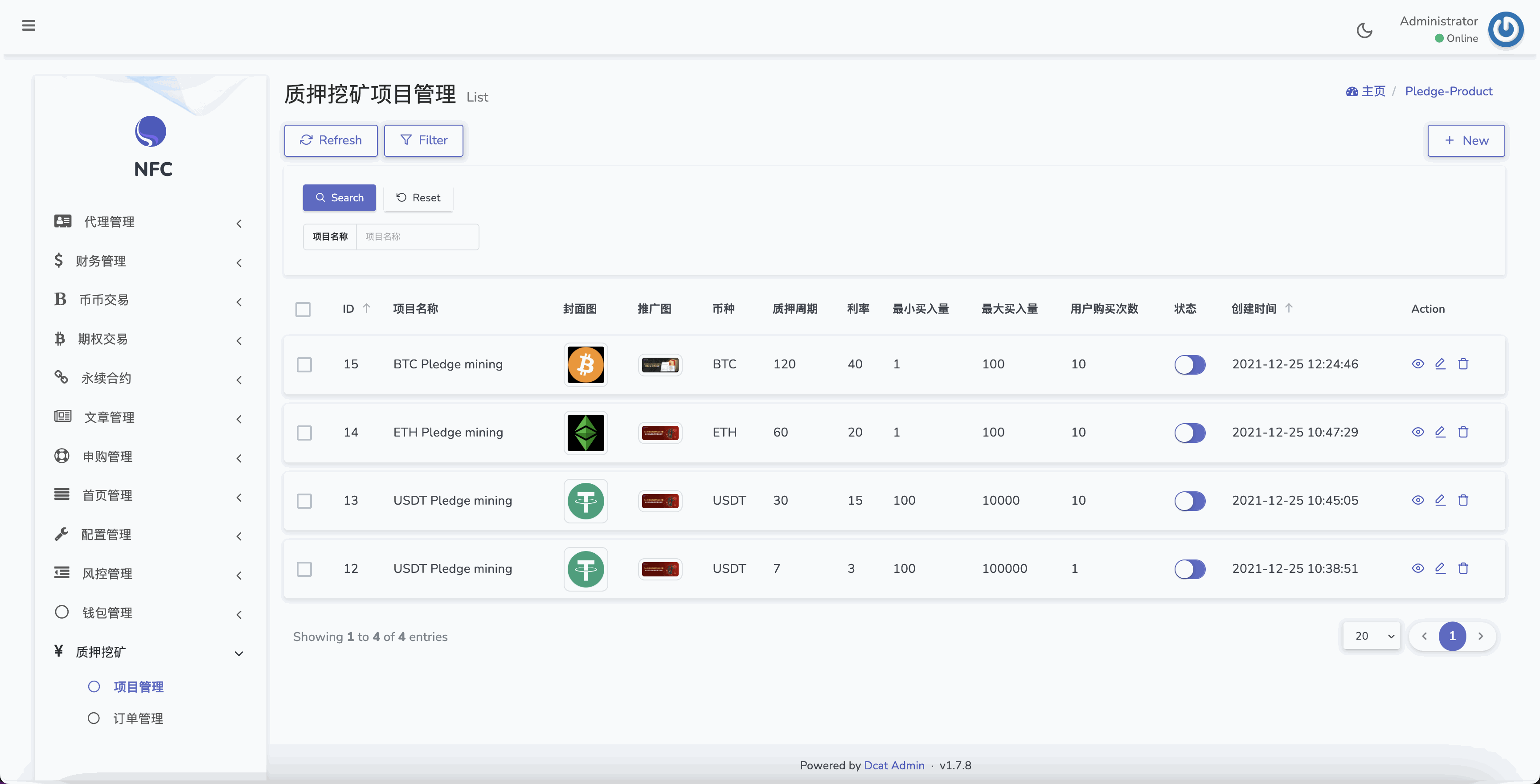Create a record with the New button

click(1466, 140)
